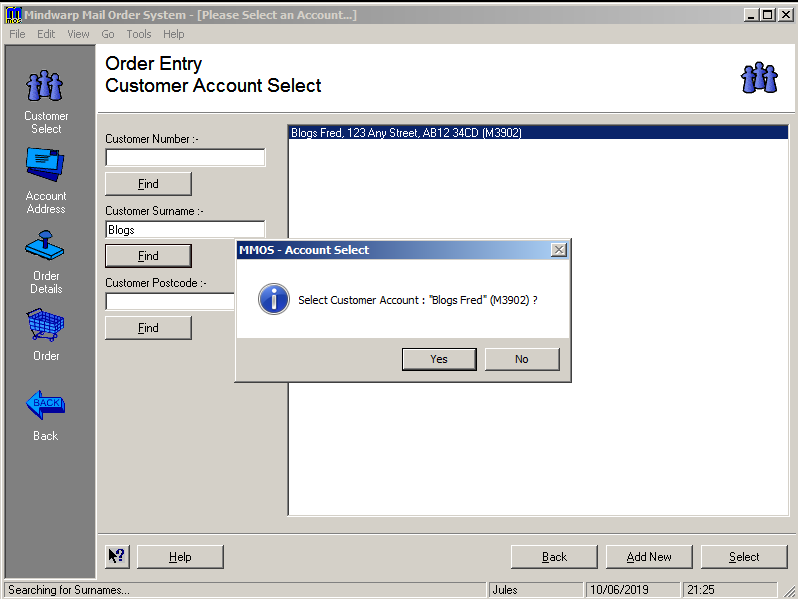Viewport: 798px width, 599px height.
Task: Maximize the Mindwarp Mail Order System window
Action: click(x=767, y=15)
